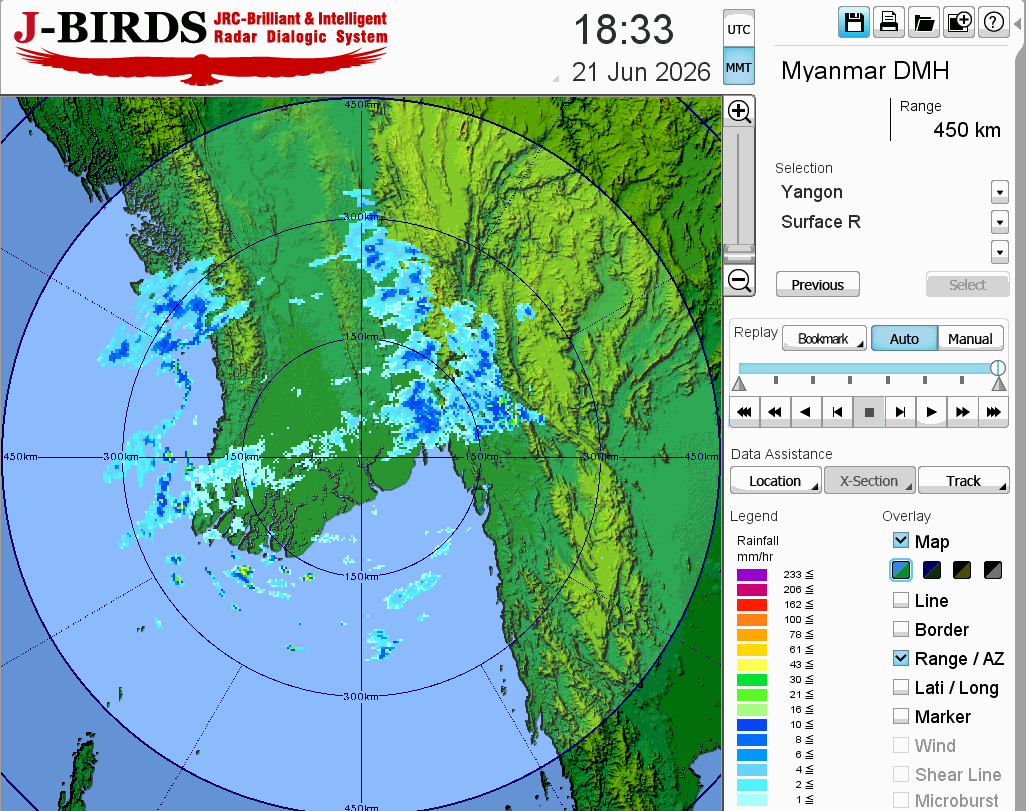Open the Track data assistance menu

963,481
